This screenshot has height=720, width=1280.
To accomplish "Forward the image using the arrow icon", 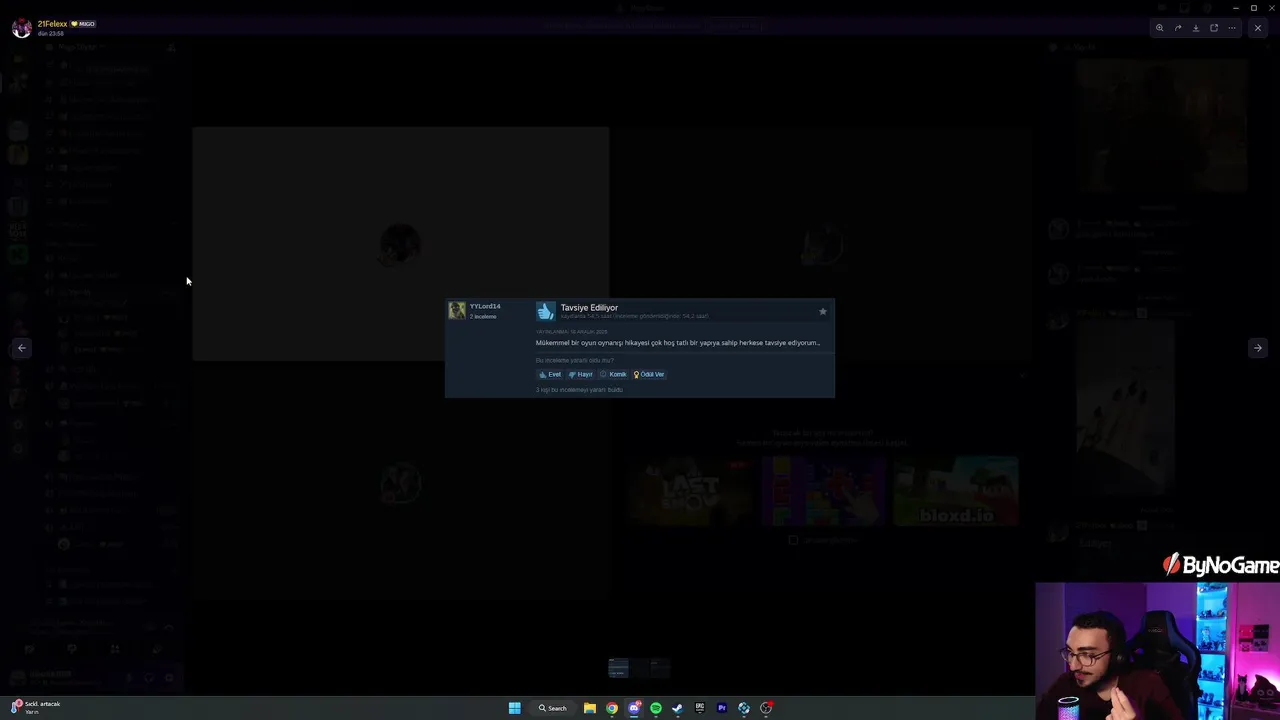I will point(1178,28).
